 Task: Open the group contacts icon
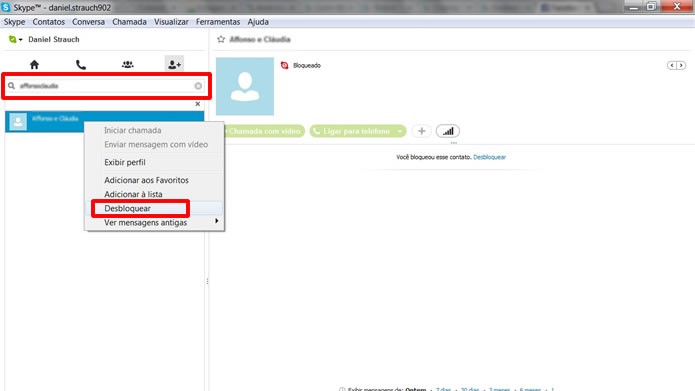point(128,65)
